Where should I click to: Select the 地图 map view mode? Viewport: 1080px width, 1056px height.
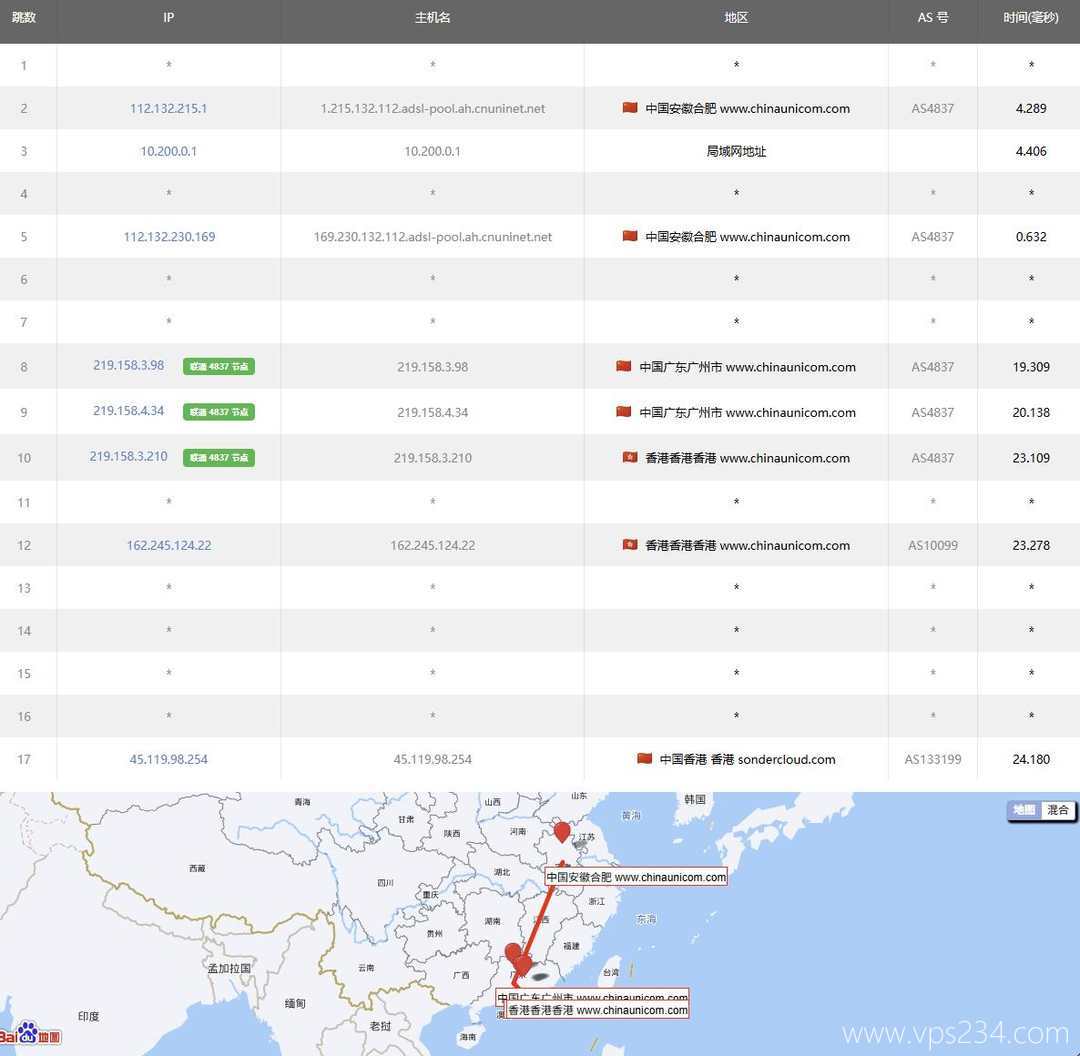click(1024, 810)
